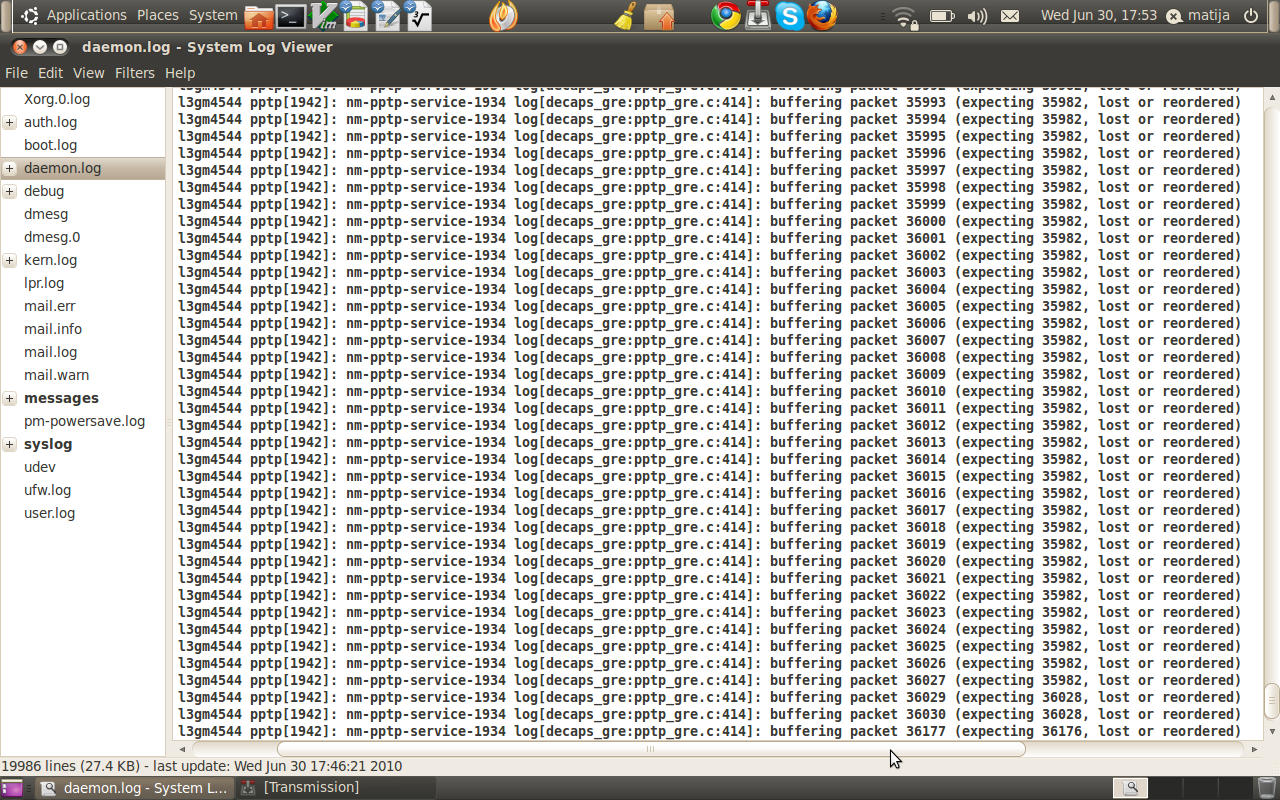This screenshot has width=1280, height=800.
Task: Expand the auth.log tree entry
Action: pos(10,122)
